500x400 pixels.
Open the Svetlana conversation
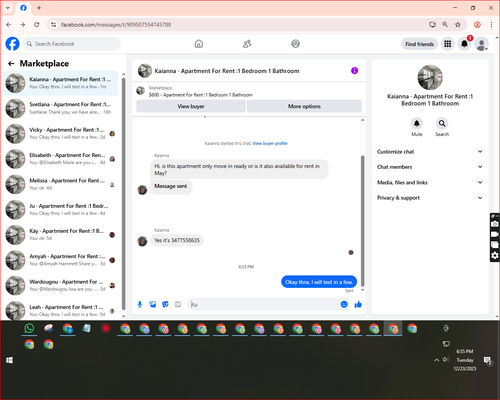[61, 108]
